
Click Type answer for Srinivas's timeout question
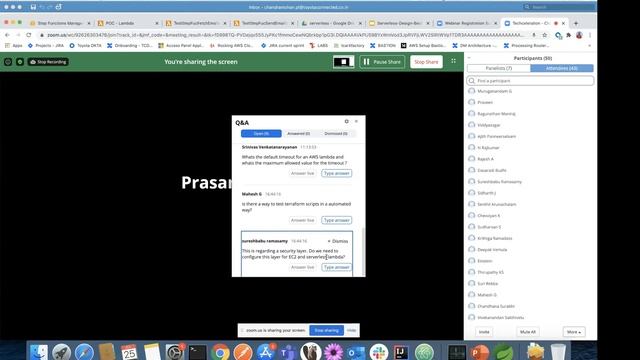pyautogui.click(x=337, y=173)
